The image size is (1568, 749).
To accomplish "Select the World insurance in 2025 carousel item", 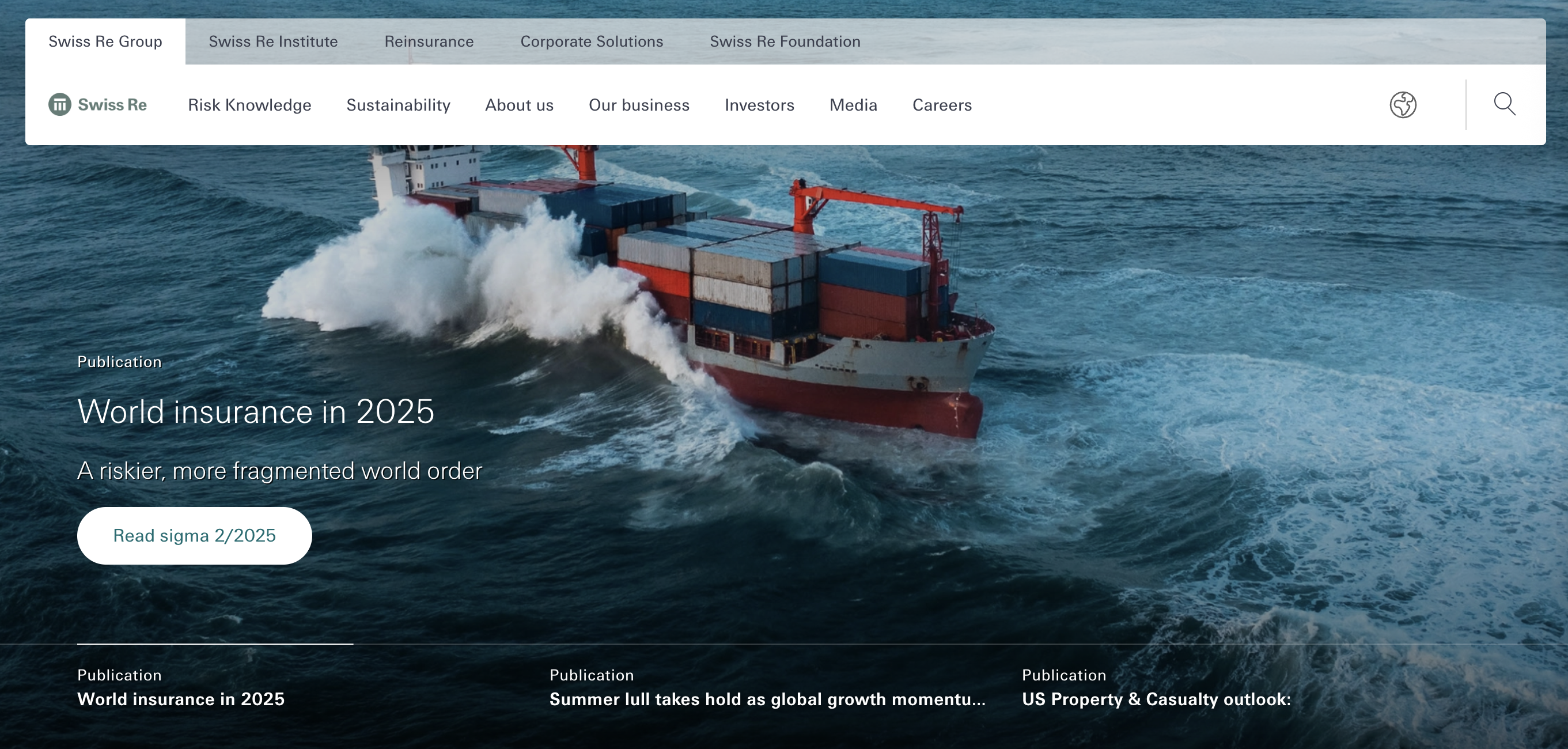I will point(181,698).
